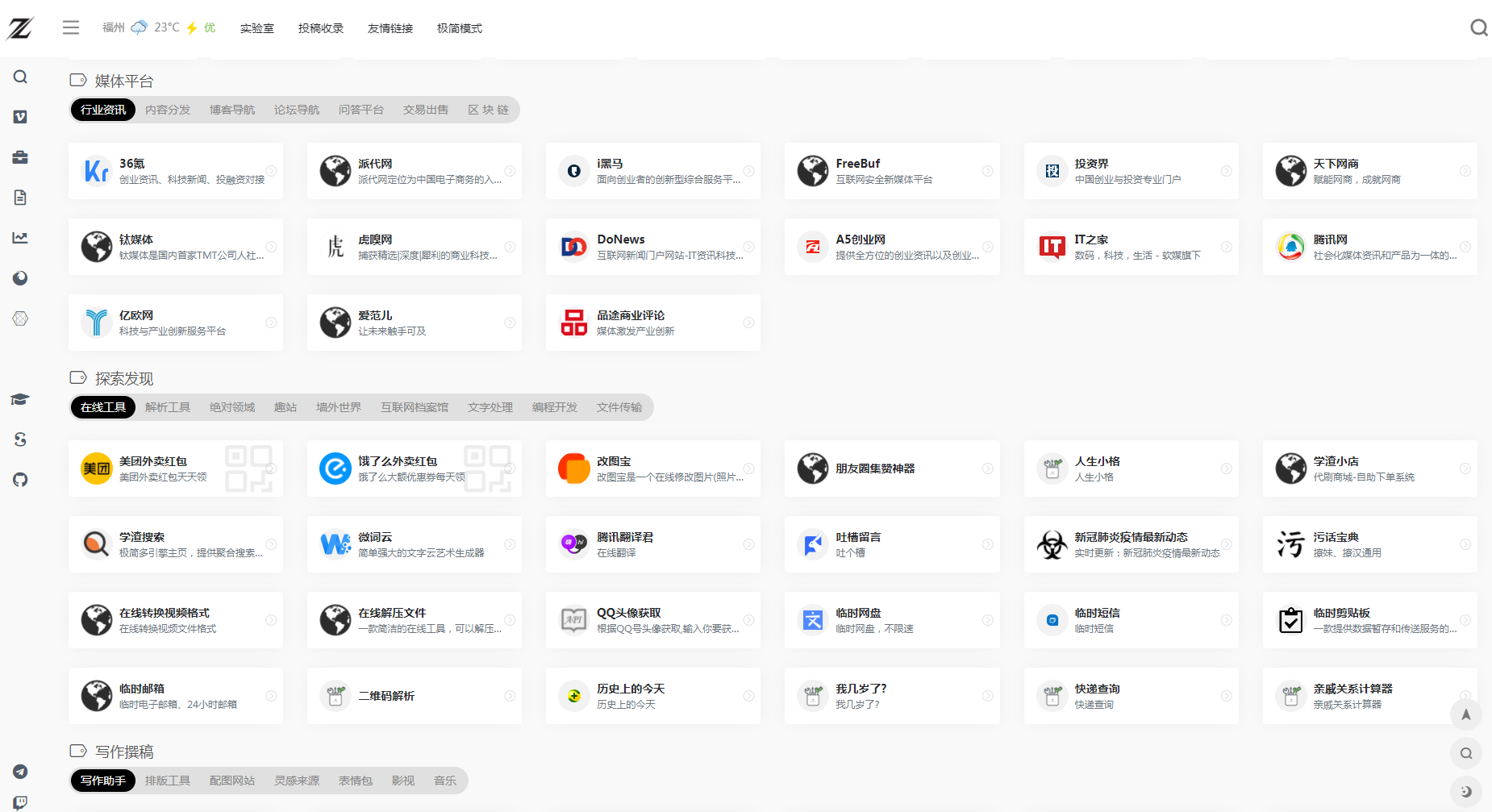This screenshot has width=1492, height=812.
Task: Toggle the night mode moon button
Action: (1465, 792)
